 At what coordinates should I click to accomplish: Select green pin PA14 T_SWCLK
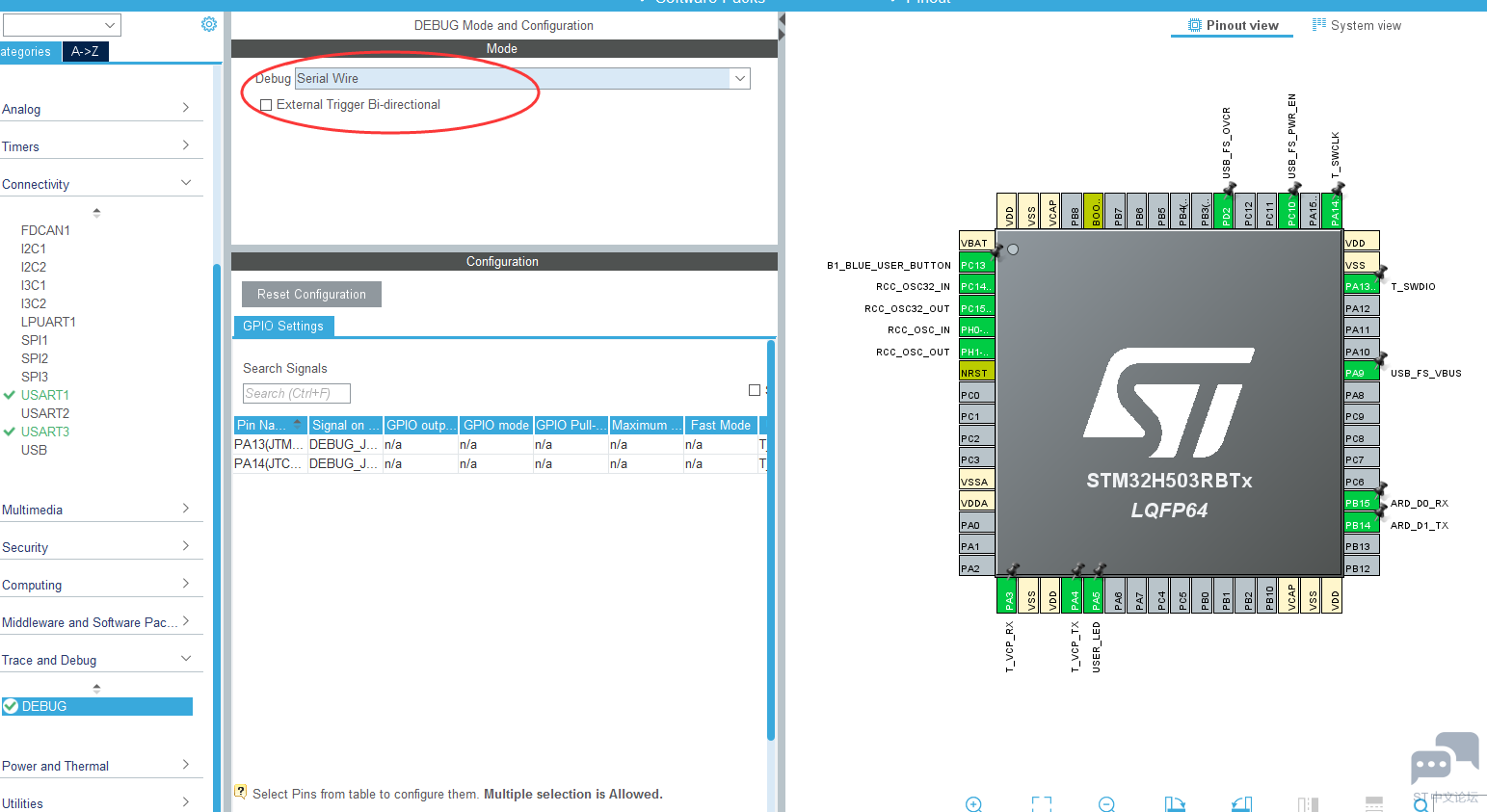coord(1333,210)
